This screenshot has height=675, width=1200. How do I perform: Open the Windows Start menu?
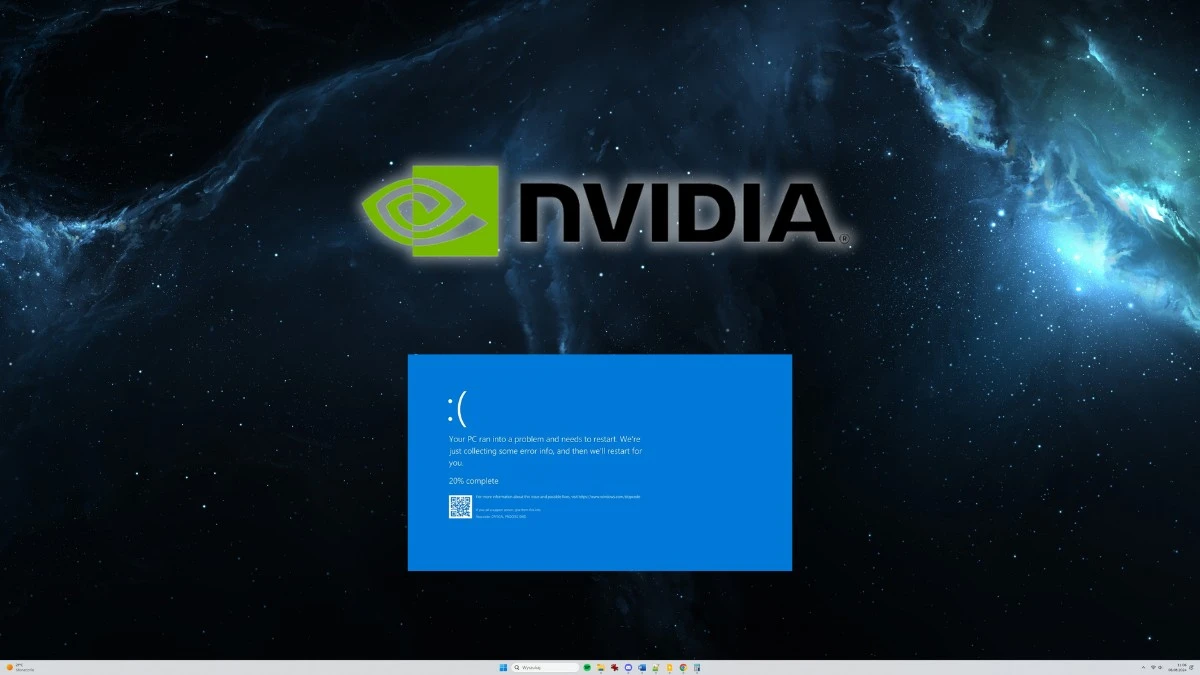[503, 667]
